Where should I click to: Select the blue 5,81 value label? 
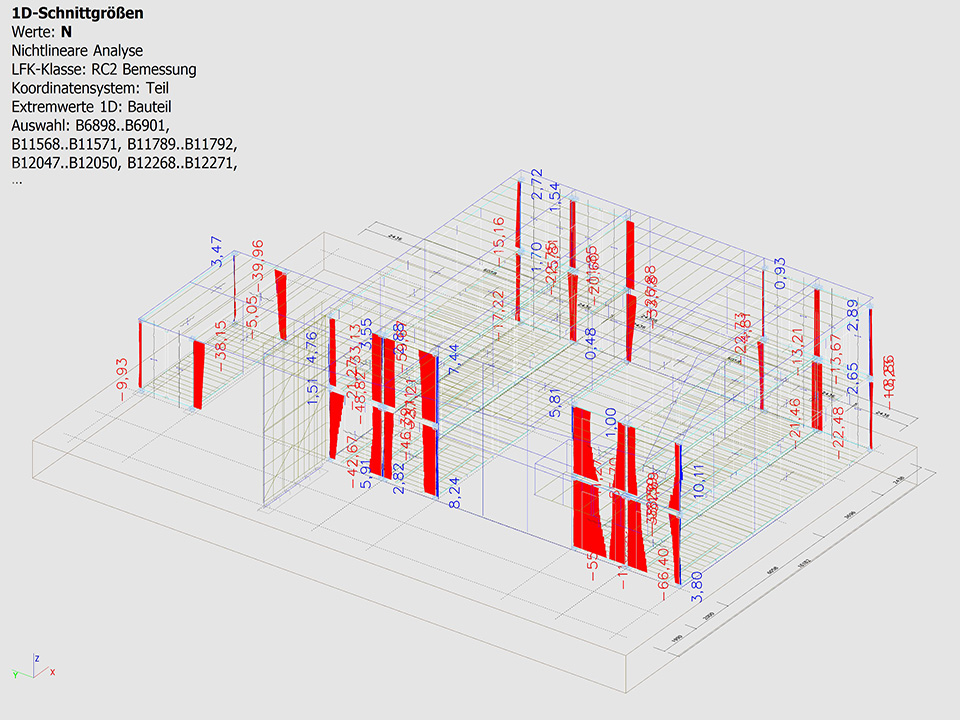[555, 401]
